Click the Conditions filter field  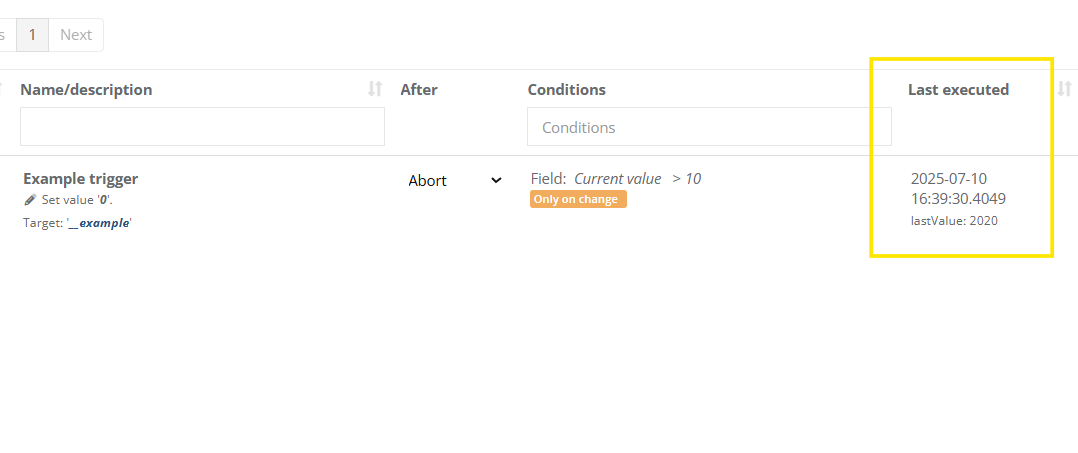coord(709,127)
